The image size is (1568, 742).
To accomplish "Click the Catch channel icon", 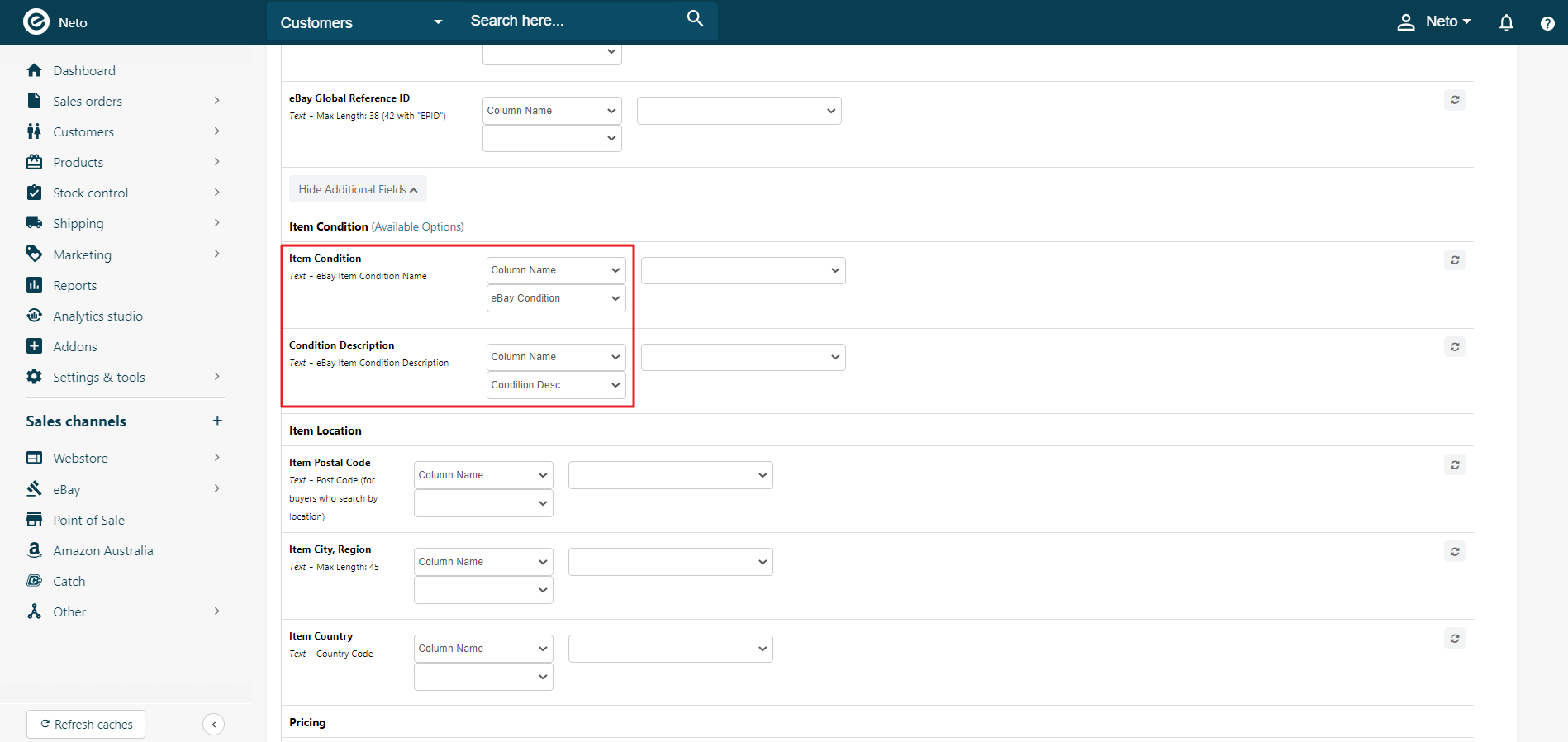I will pyautogui.click(x=34, y=581).
